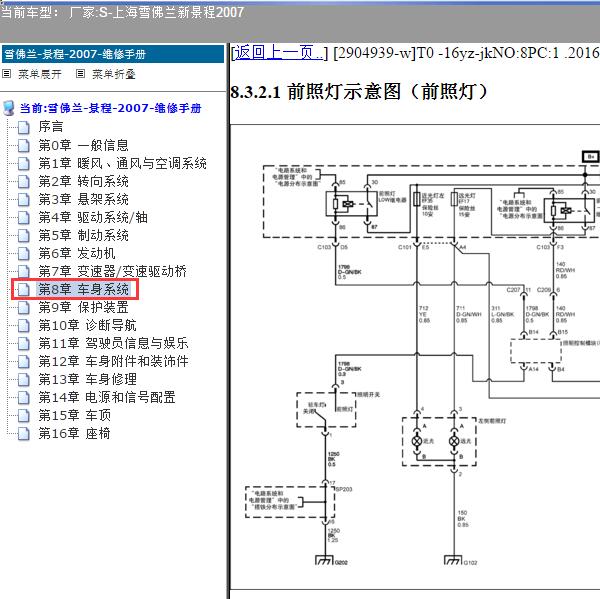
Task: Open the 序言 entry
Action: tap(51, 127)
